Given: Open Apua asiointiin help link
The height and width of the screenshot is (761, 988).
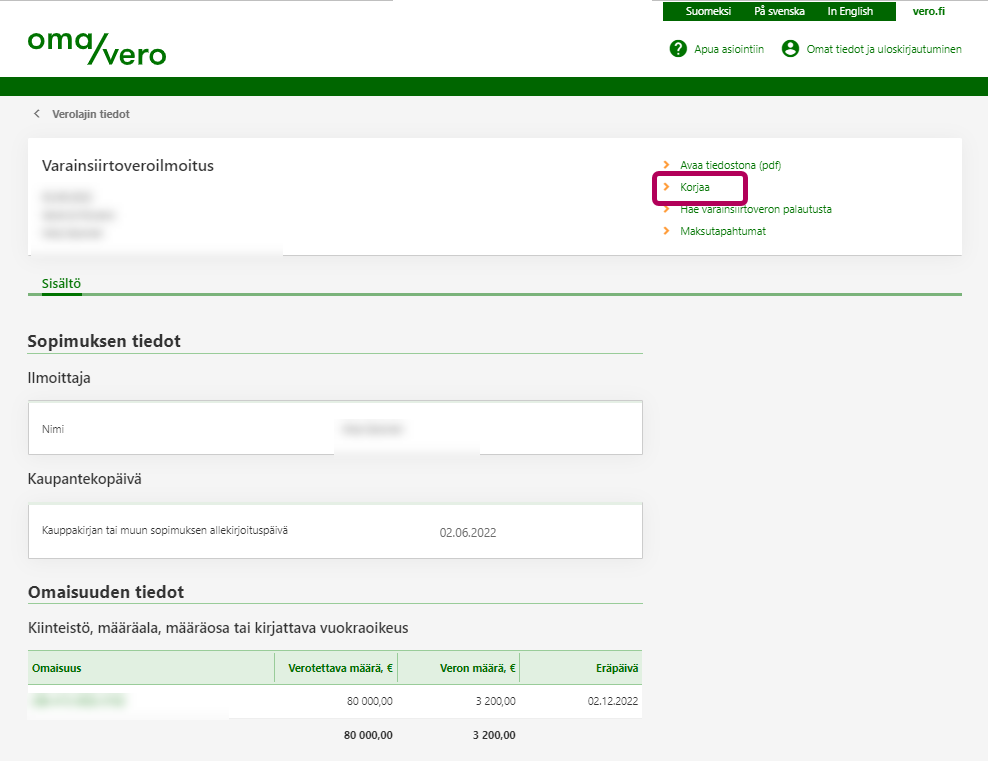Looking at the screenshot, I should pyautogui.click(x=728, y=49).
